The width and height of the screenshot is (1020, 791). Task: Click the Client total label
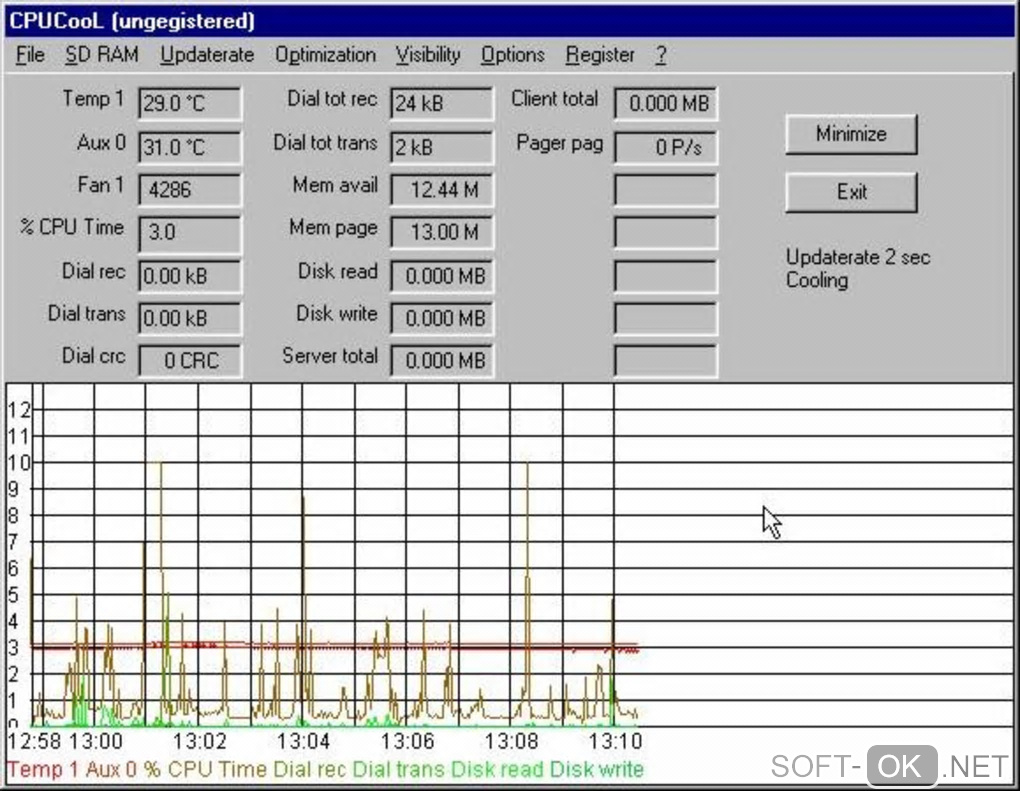pos(554,99)
